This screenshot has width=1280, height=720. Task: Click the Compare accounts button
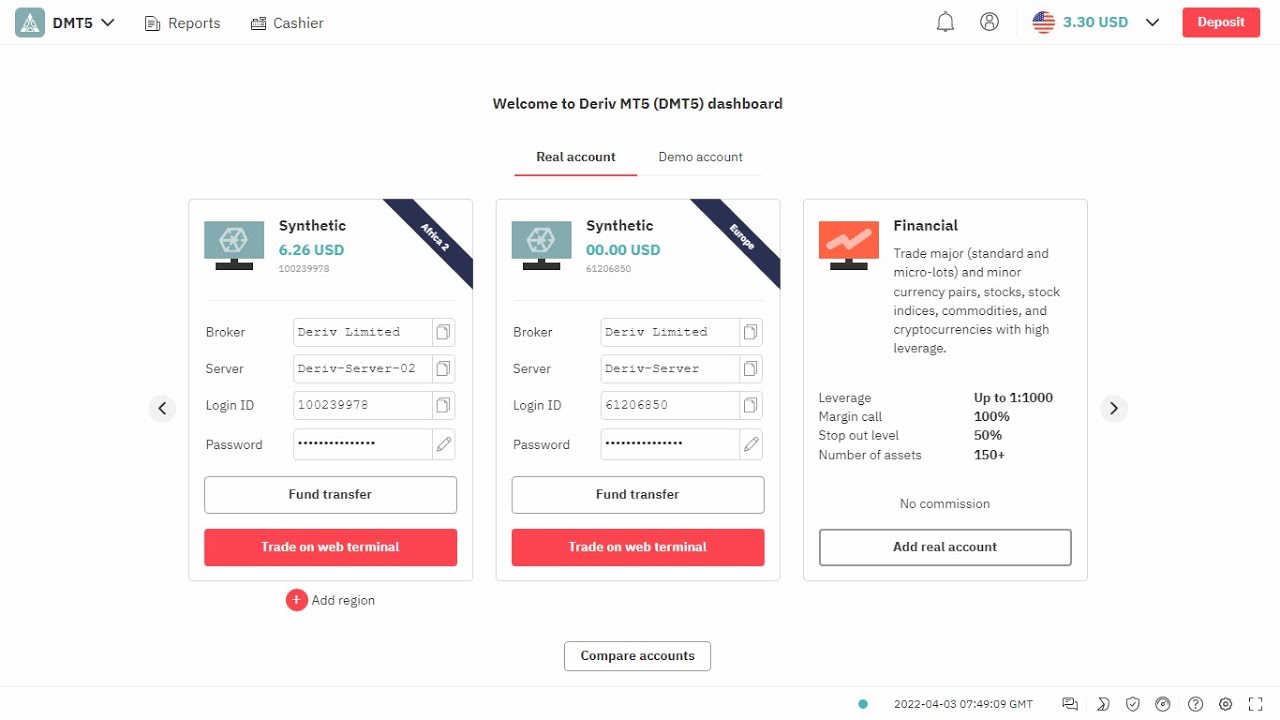tap(637, 656)
